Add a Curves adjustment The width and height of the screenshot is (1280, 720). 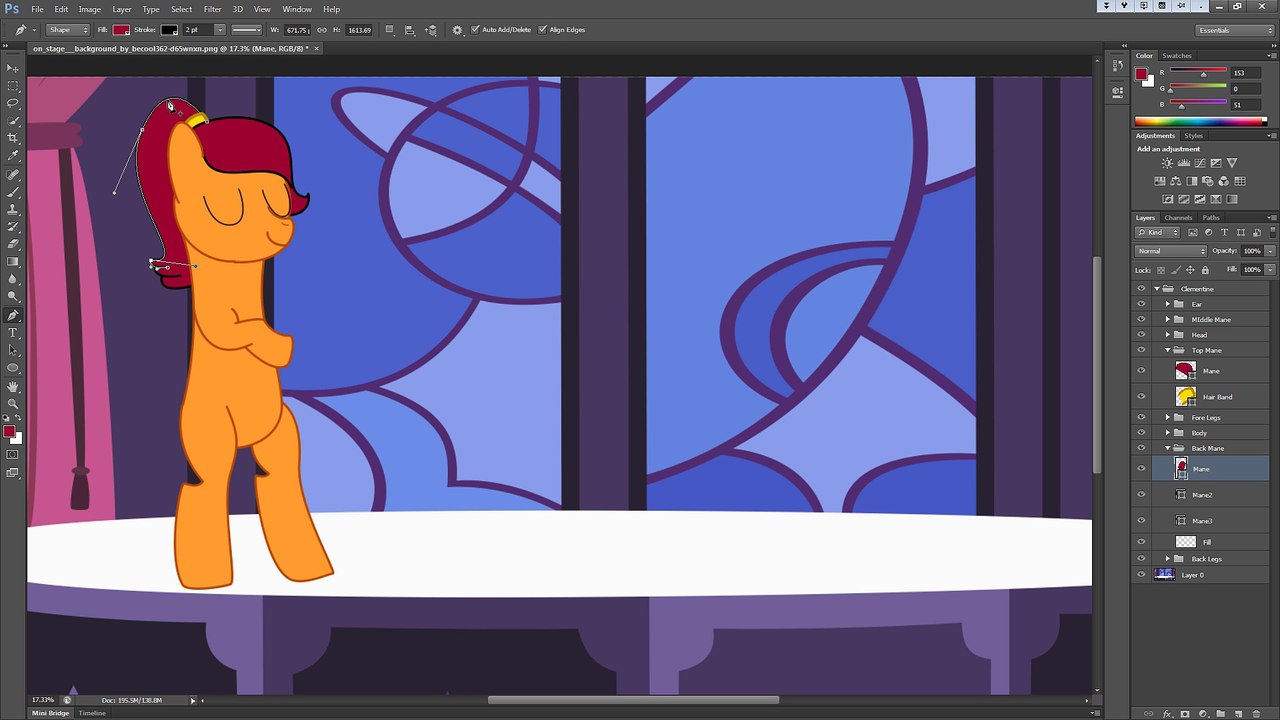[x=1200, y=163]
